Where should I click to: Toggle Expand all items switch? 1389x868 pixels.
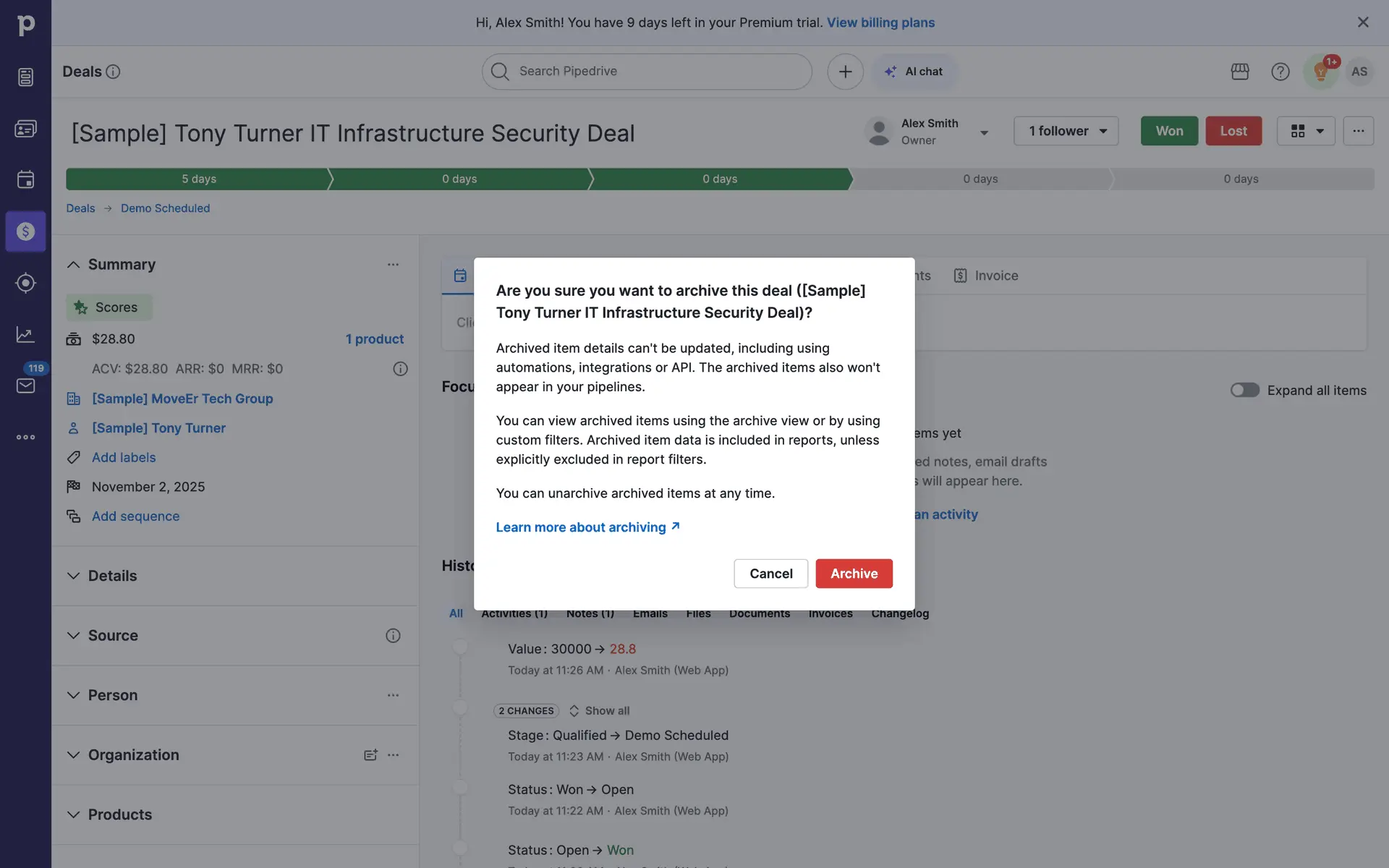1244,391
